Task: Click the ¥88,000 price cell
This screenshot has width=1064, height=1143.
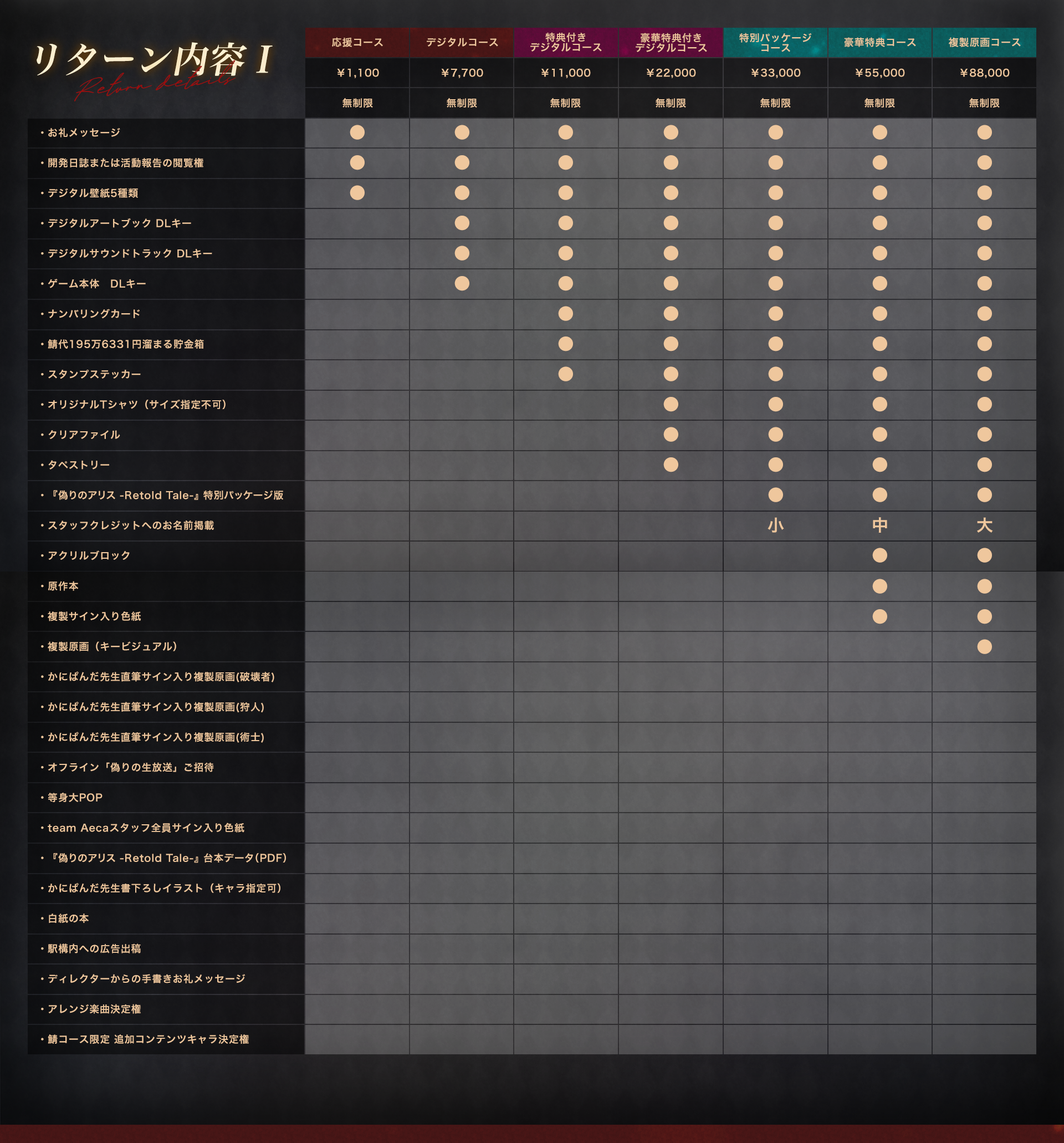Action: [x=984, y=73]
